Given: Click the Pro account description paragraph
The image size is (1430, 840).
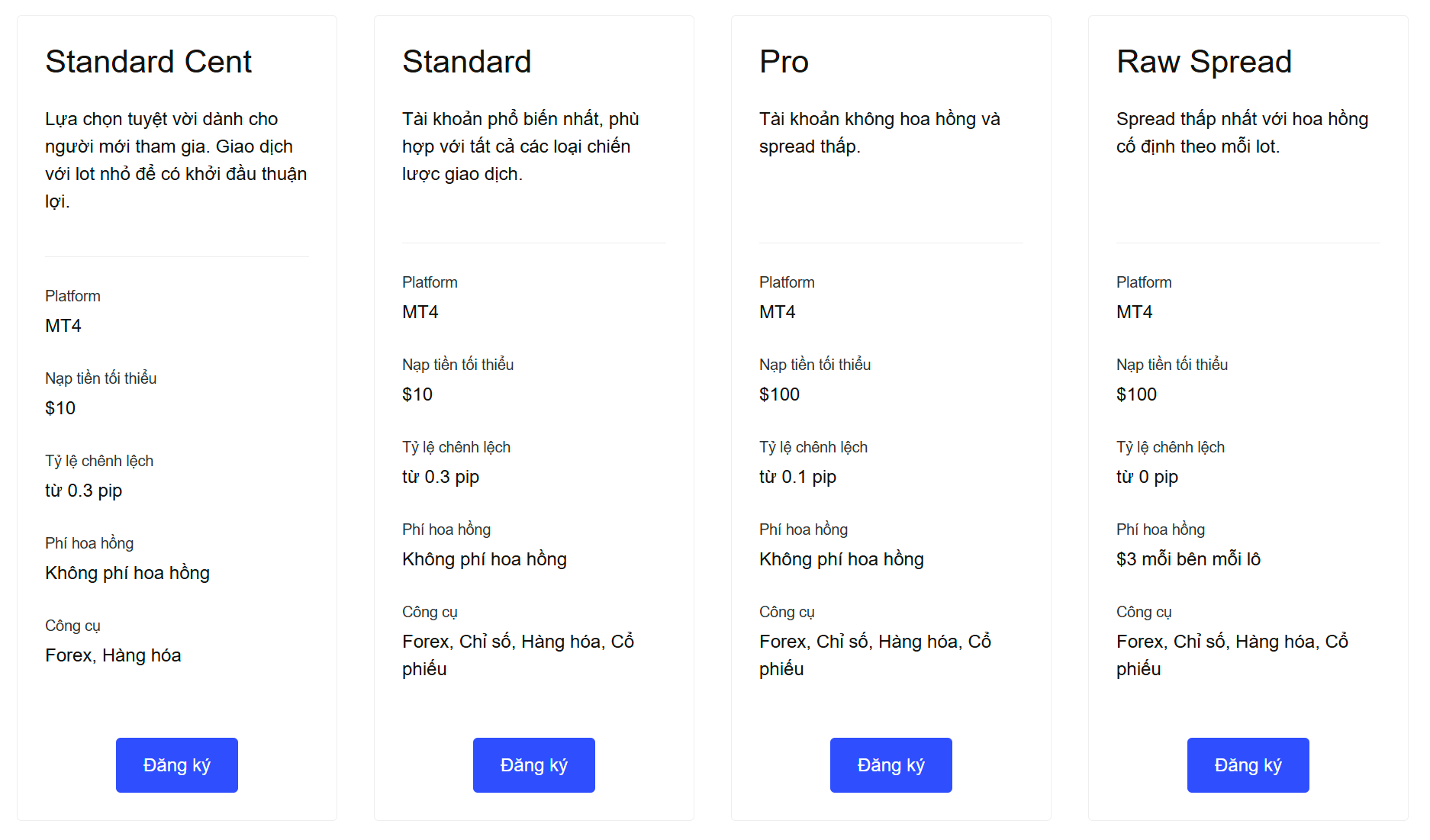Looking at the screenshot, I should pyautogui.click(x=880, y=133).
